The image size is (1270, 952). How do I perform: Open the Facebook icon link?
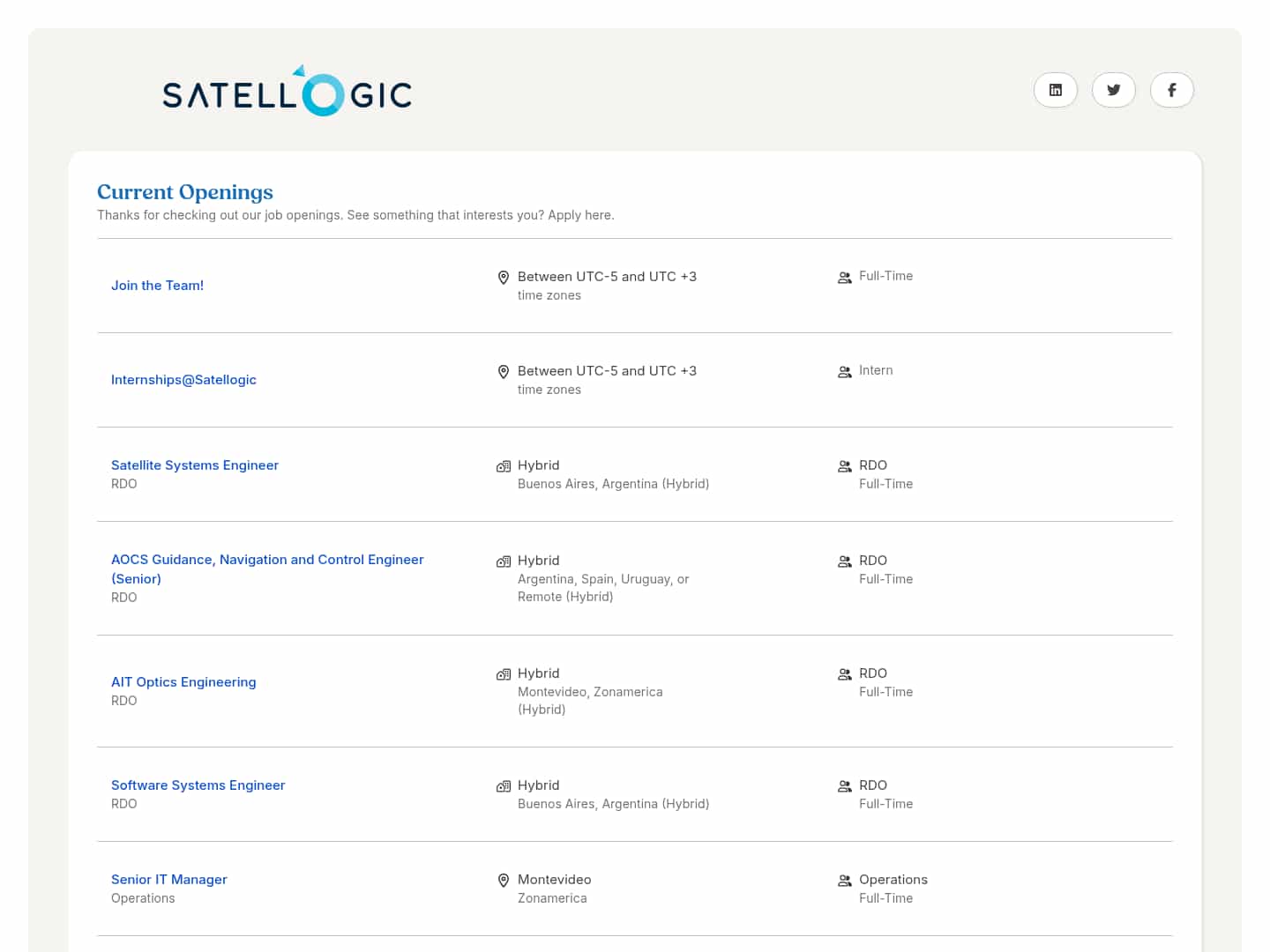[x=1171, y=90]
